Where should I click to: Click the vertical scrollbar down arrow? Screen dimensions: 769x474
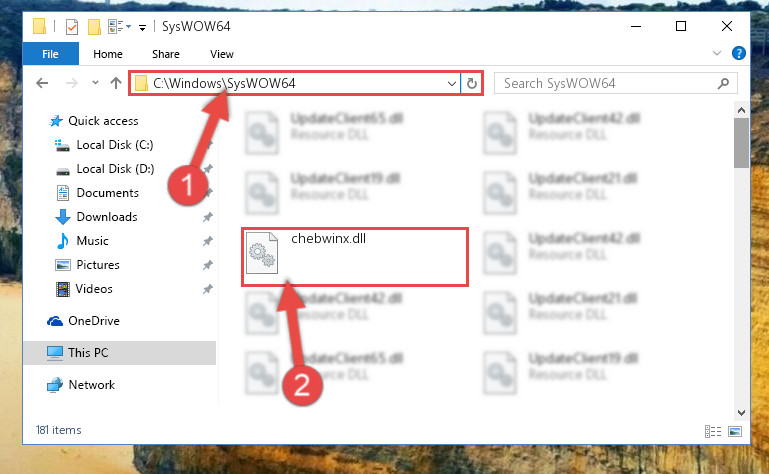click(x=741, y=413)
